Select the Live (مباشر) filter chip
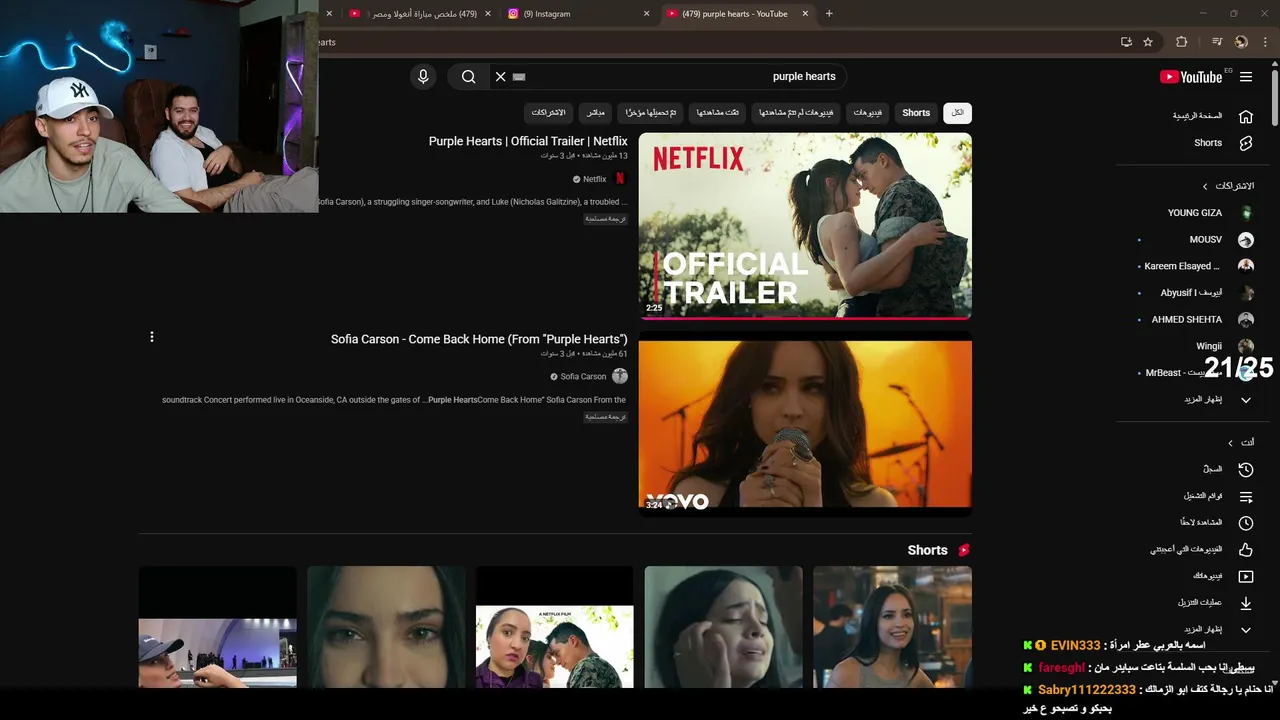The height and width of the screenshot is (720, 1280). [595, 113]
